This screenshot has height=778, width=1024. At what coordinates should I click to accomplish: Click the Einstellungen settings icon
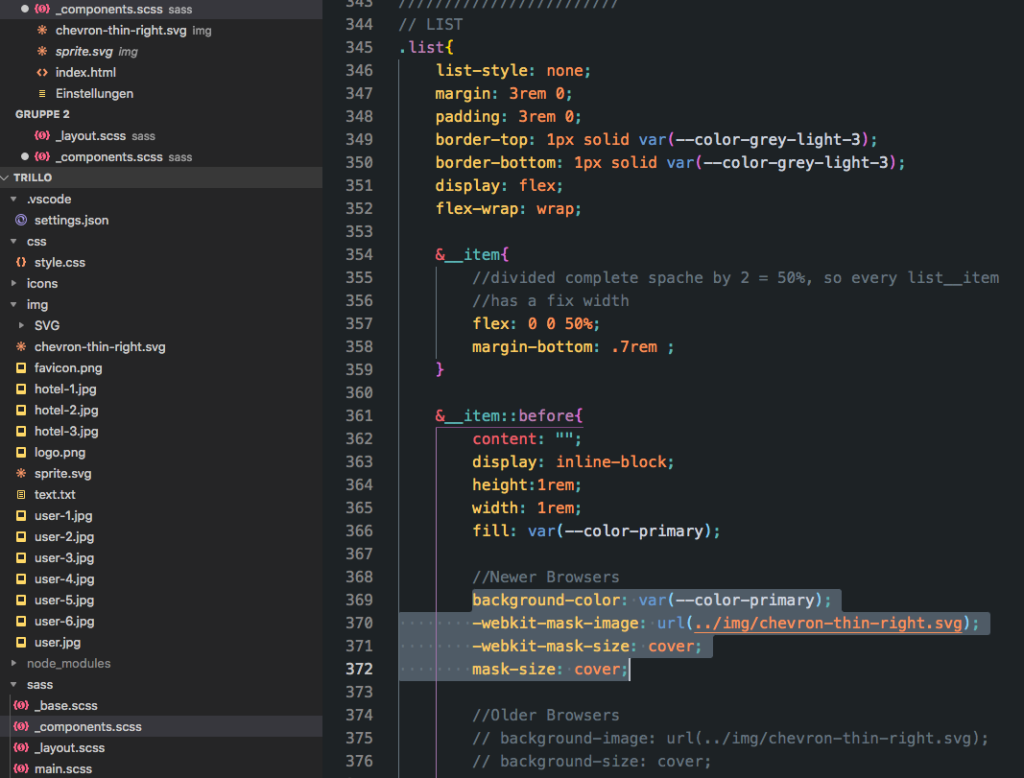click(x=42, y=93)
